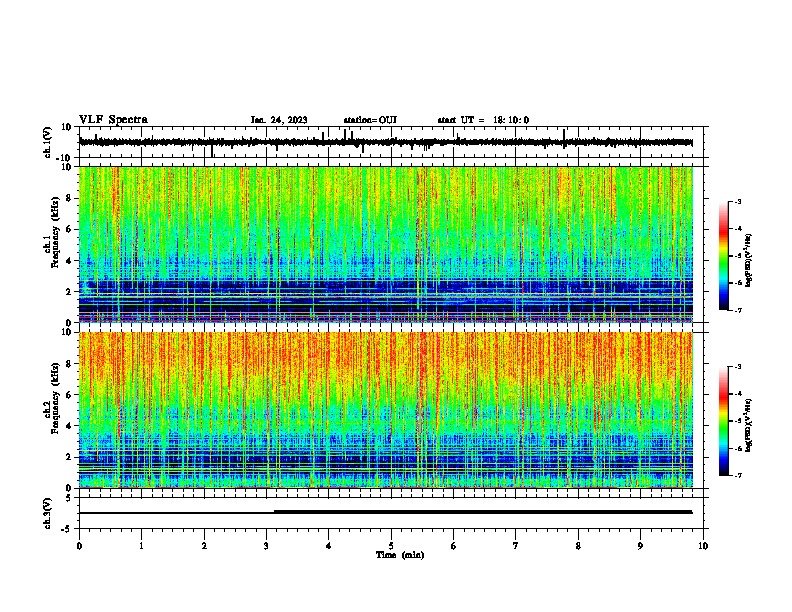Click the "-3" label on ch.1 colorbar
Screen dimensions: 792x612
pyautogui.click(x=738, y=201)
